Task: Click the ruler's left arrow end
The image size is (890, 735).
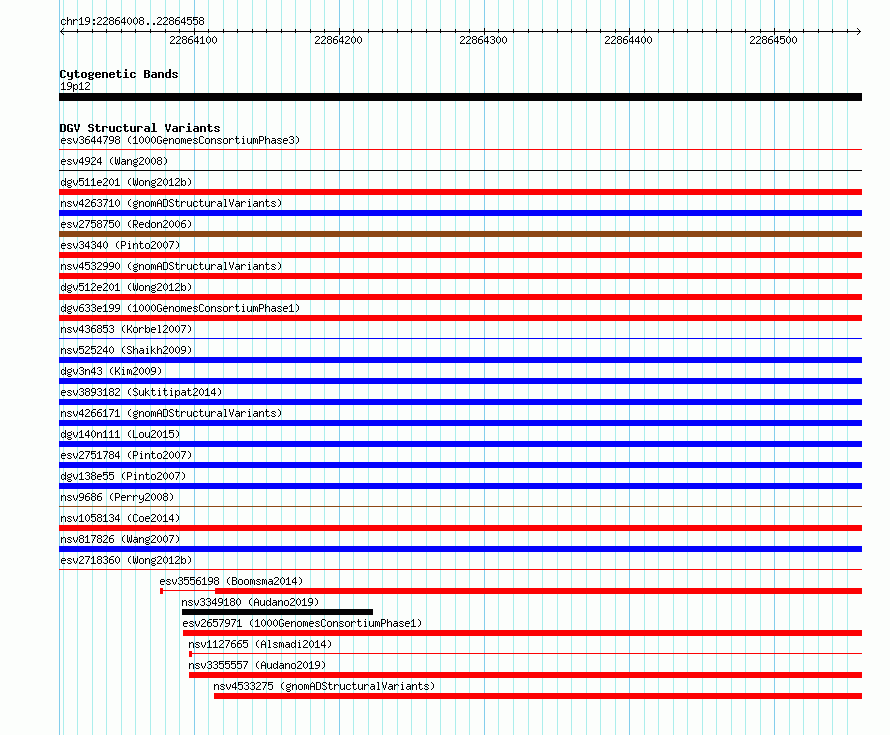Action: (x=62, y=32)
